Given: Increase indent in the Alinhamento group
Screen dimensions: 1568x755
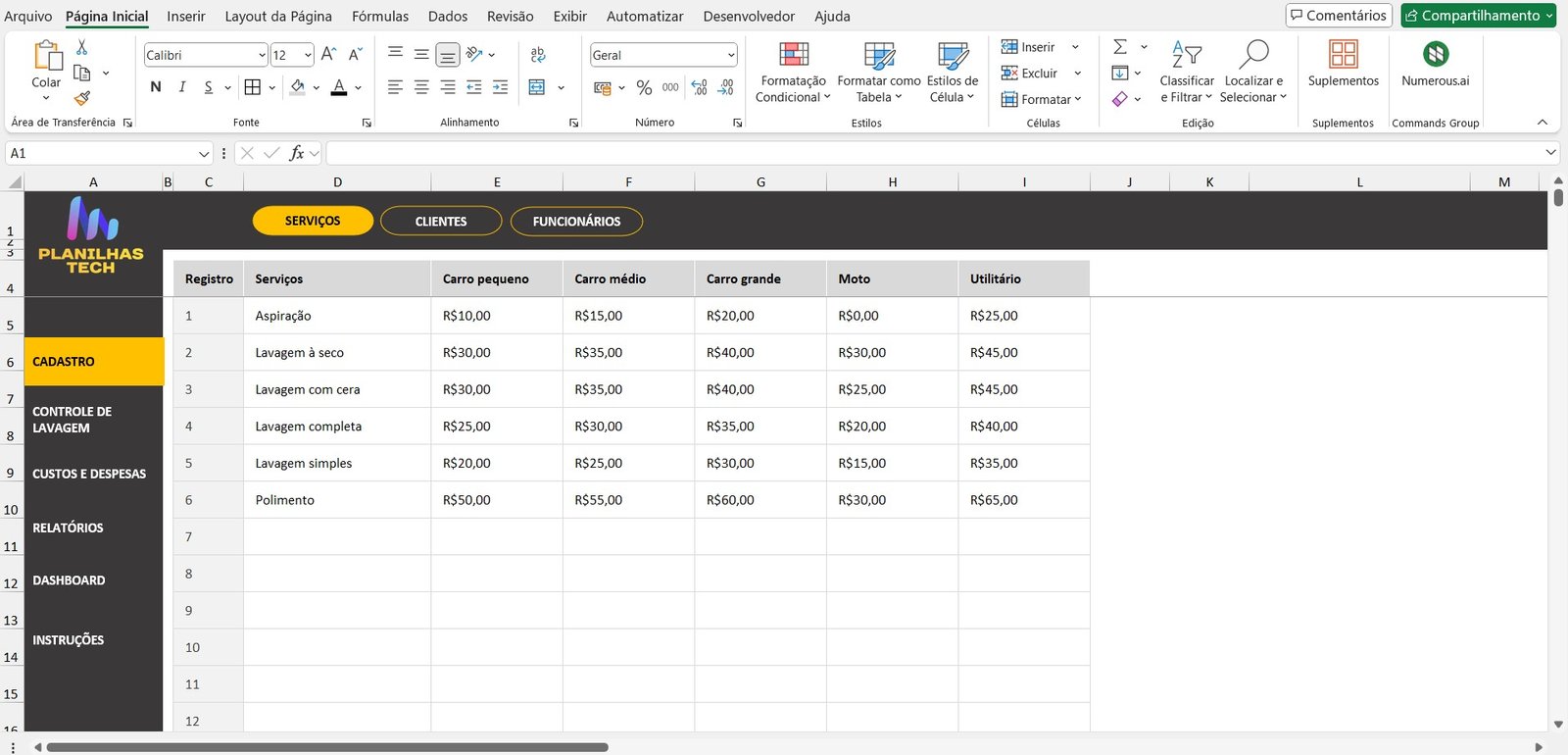Looking at the screenshot, I should click(x=501, y=87).
